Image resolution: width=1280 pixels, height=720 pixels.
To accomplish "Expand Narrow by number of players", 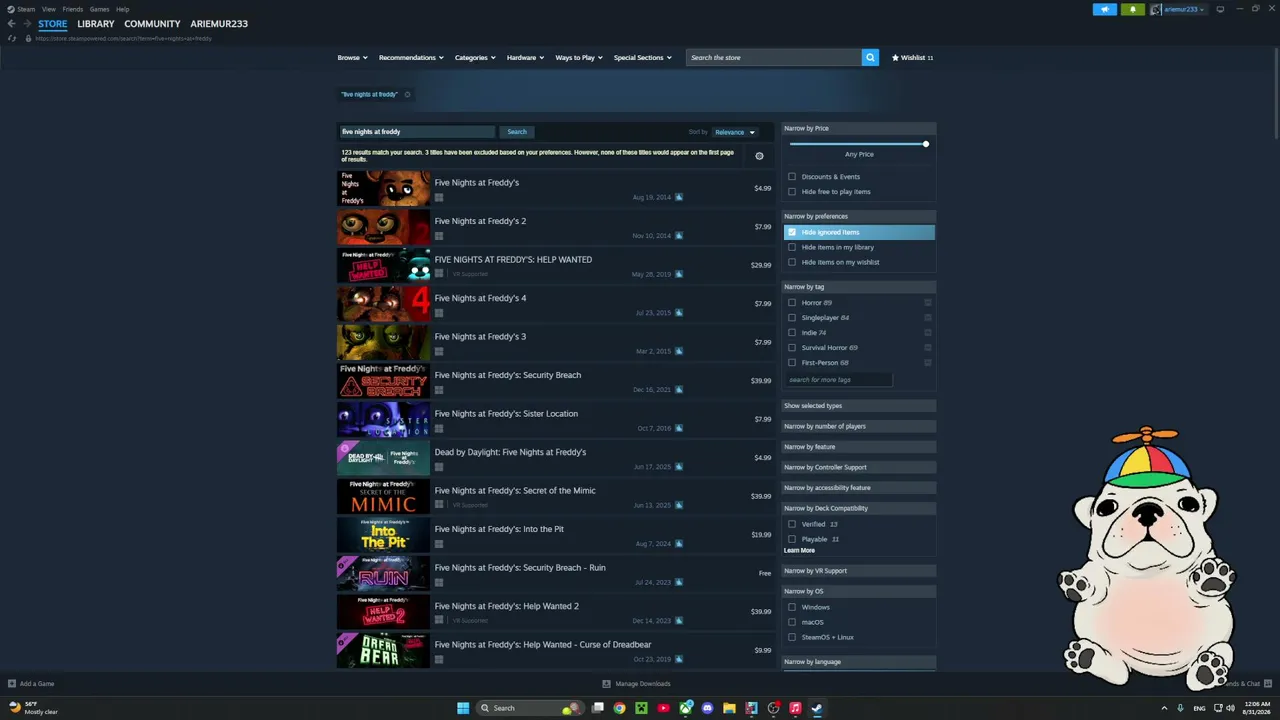I will point(858,426).
